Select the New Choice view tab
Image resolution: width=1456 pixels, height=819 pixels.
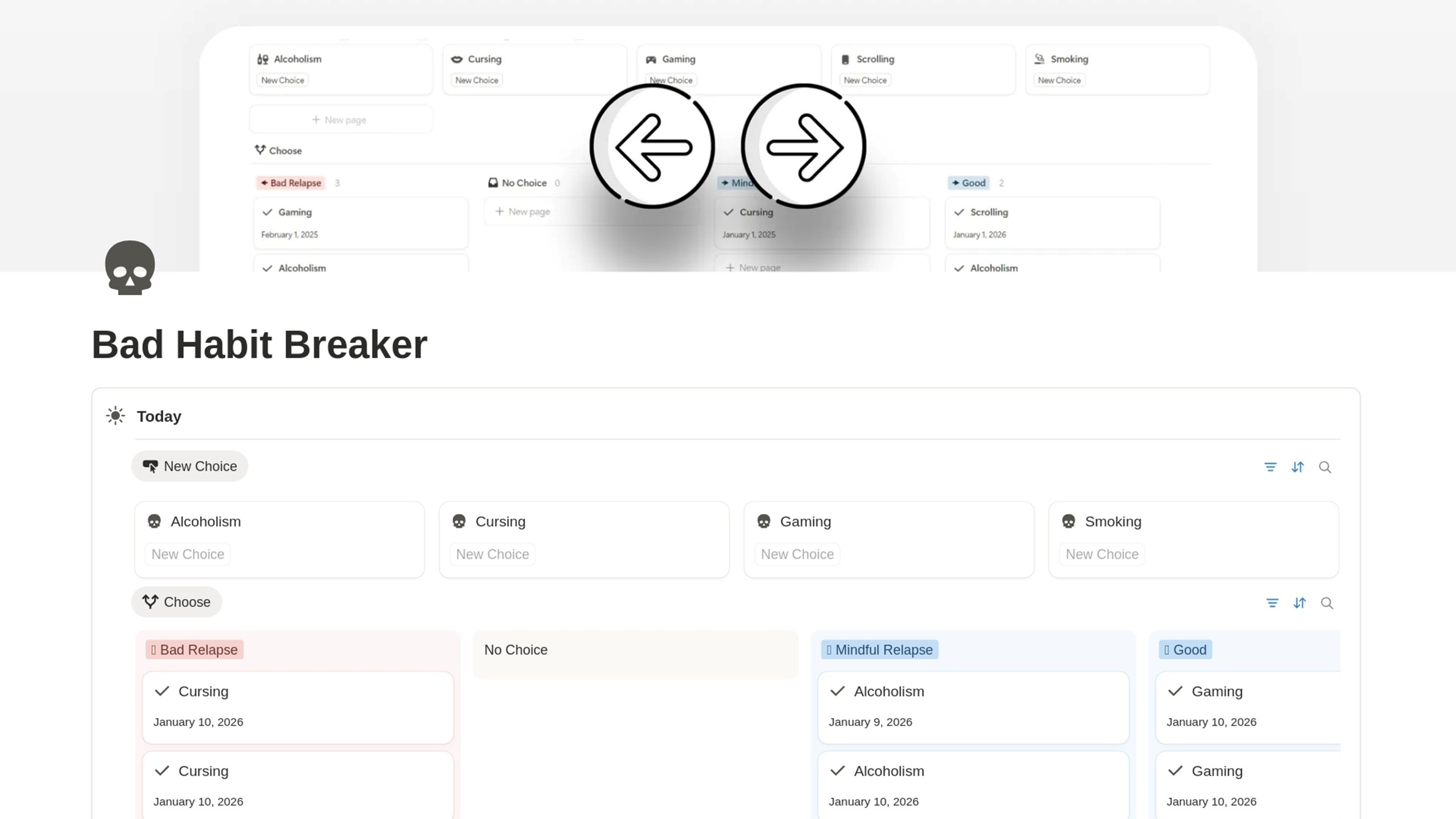(189, 466)
